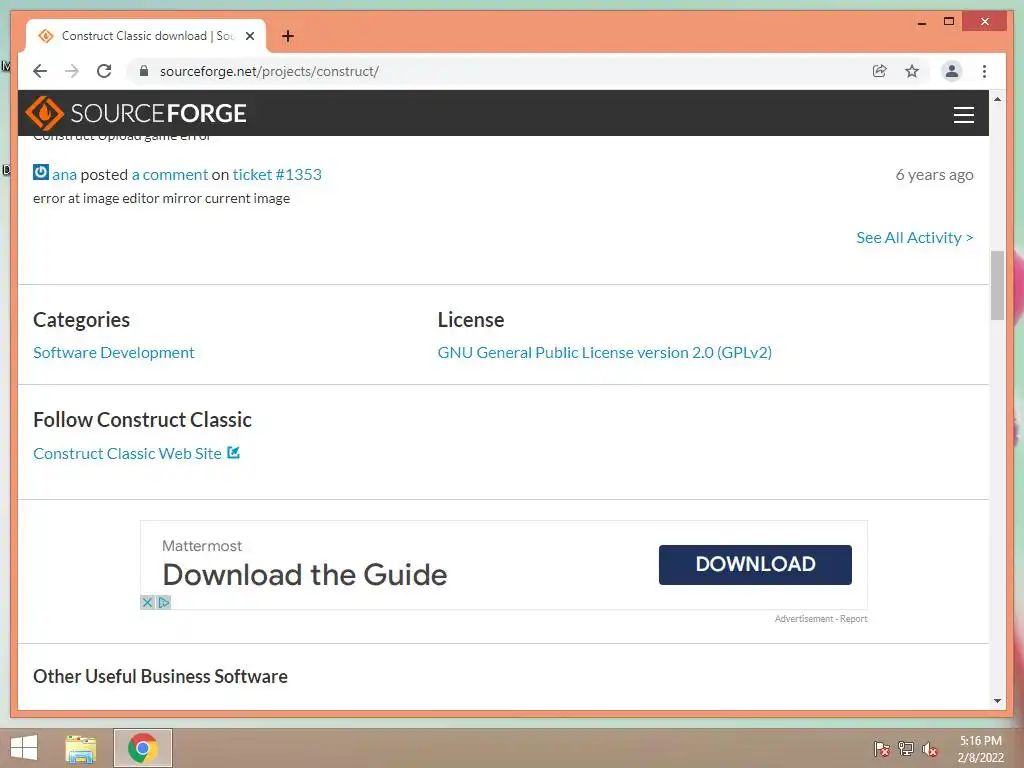Click network status tray icon
Image resolution: width=1024 pixels, height=768 pixels.
[906, 749]
